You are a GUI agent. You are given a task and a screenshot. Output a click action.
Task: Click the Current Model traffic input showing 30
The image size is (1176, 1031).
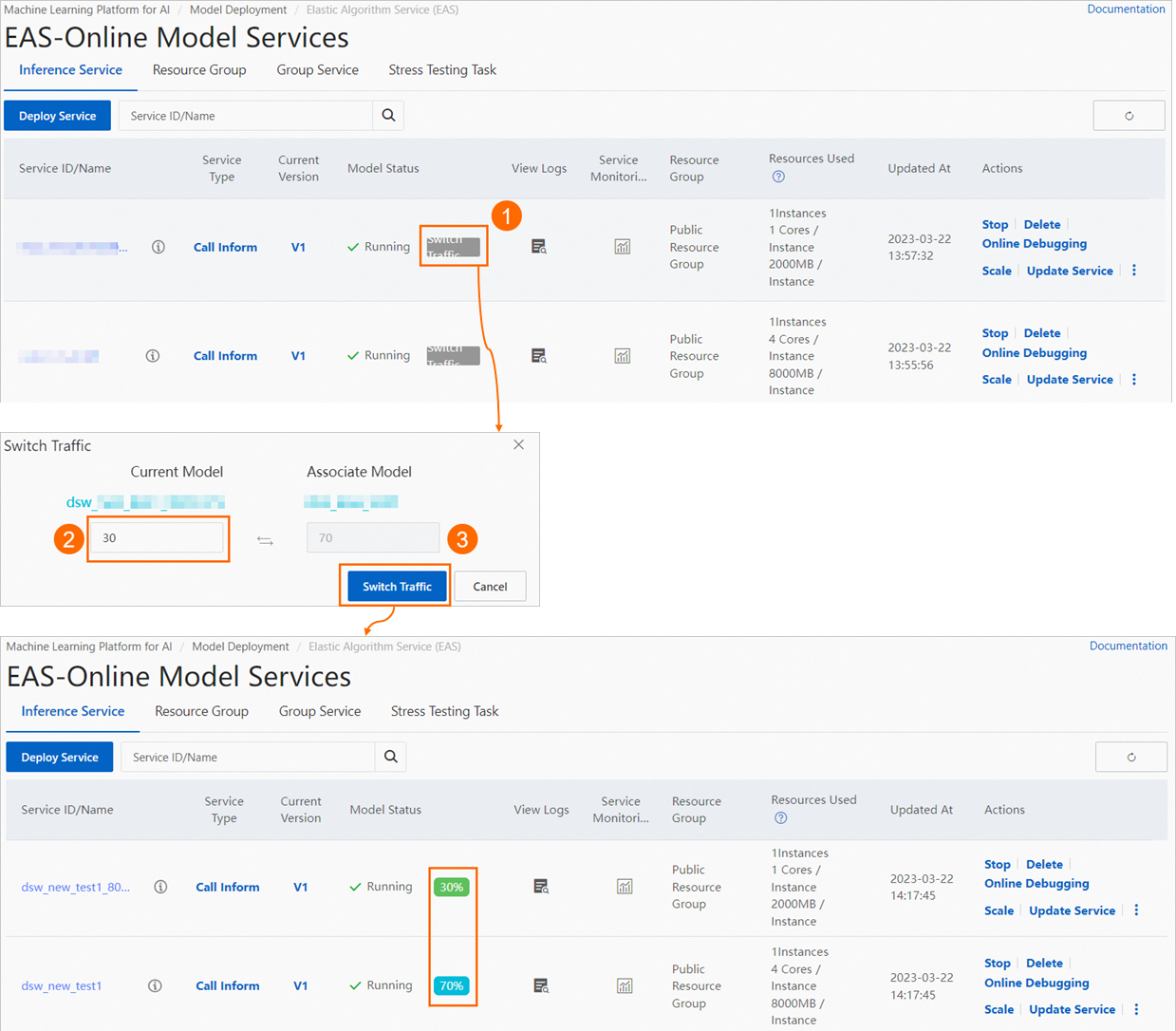click(158, 536)
